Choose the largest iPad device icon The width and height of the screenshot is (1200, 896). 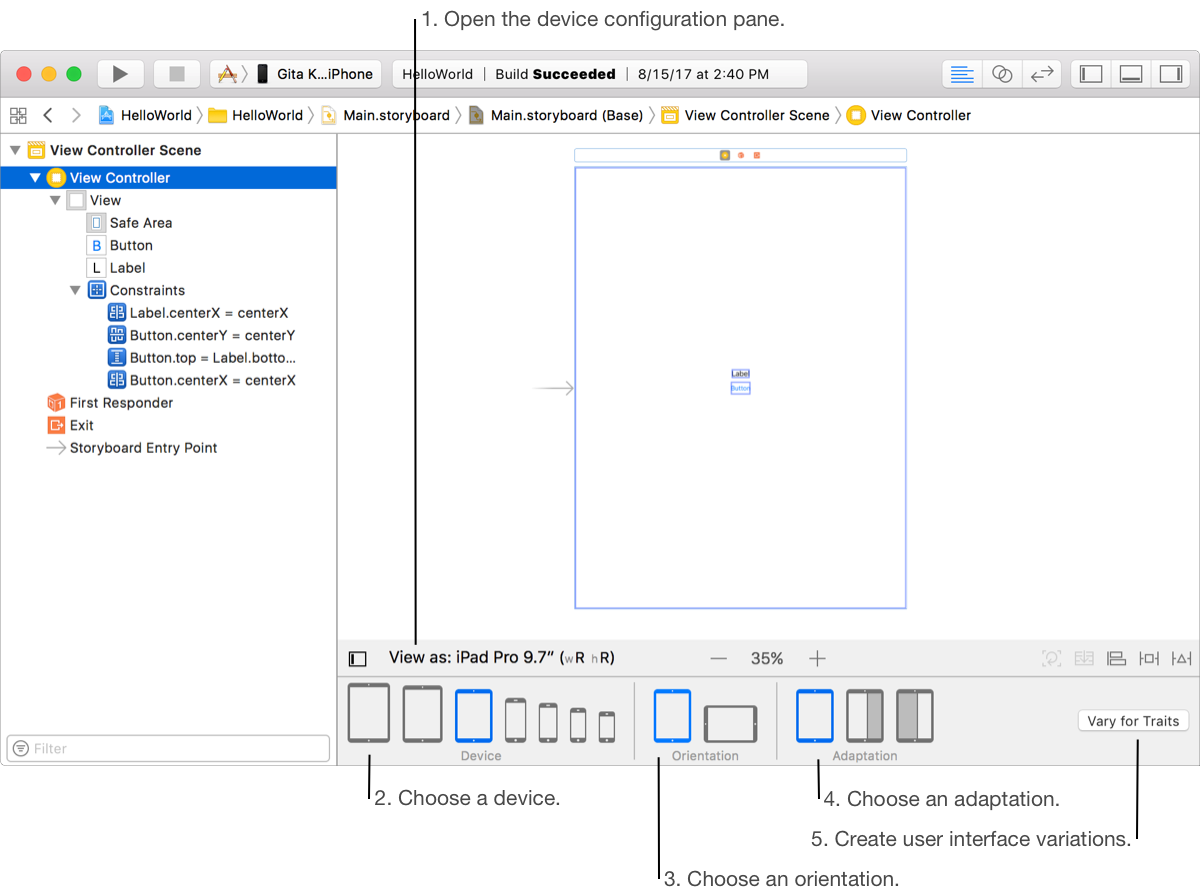coord(369,713)
